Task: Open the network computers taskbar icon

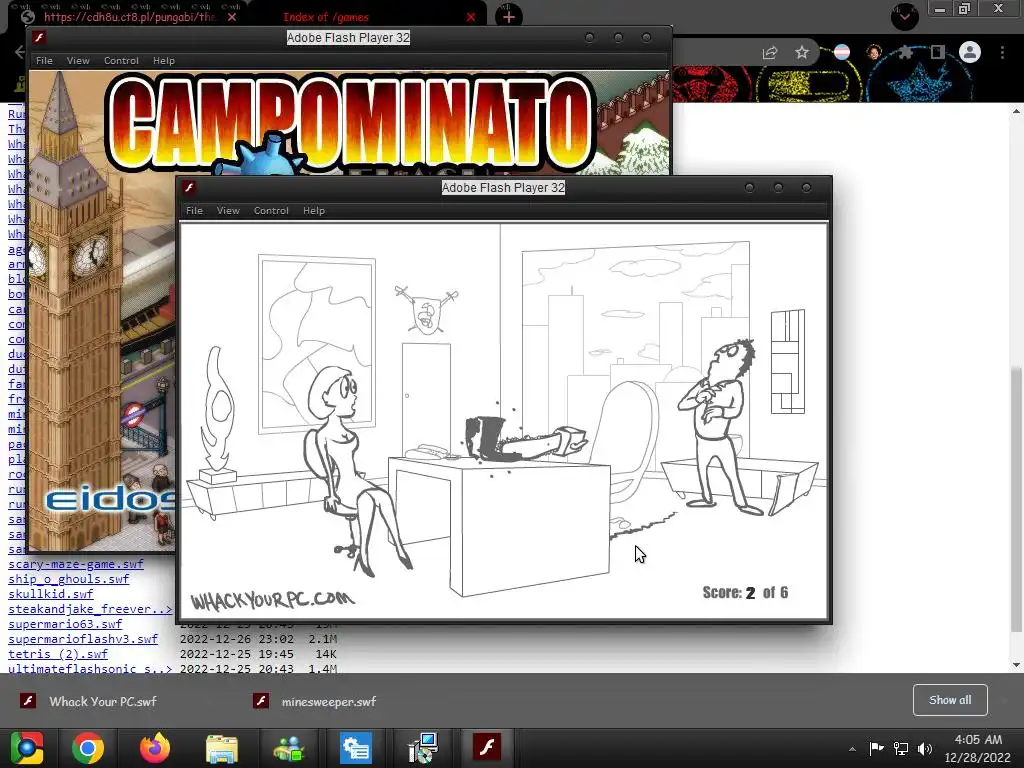Action: click(x=423, y=748)
